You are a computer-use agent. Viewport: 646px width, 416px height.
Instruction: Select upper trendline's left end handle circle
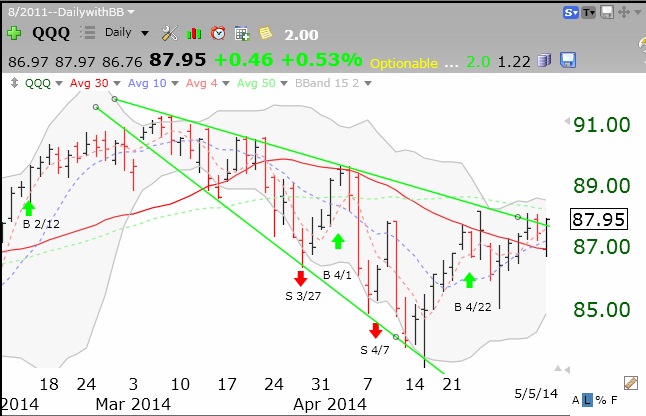(115, 99)
